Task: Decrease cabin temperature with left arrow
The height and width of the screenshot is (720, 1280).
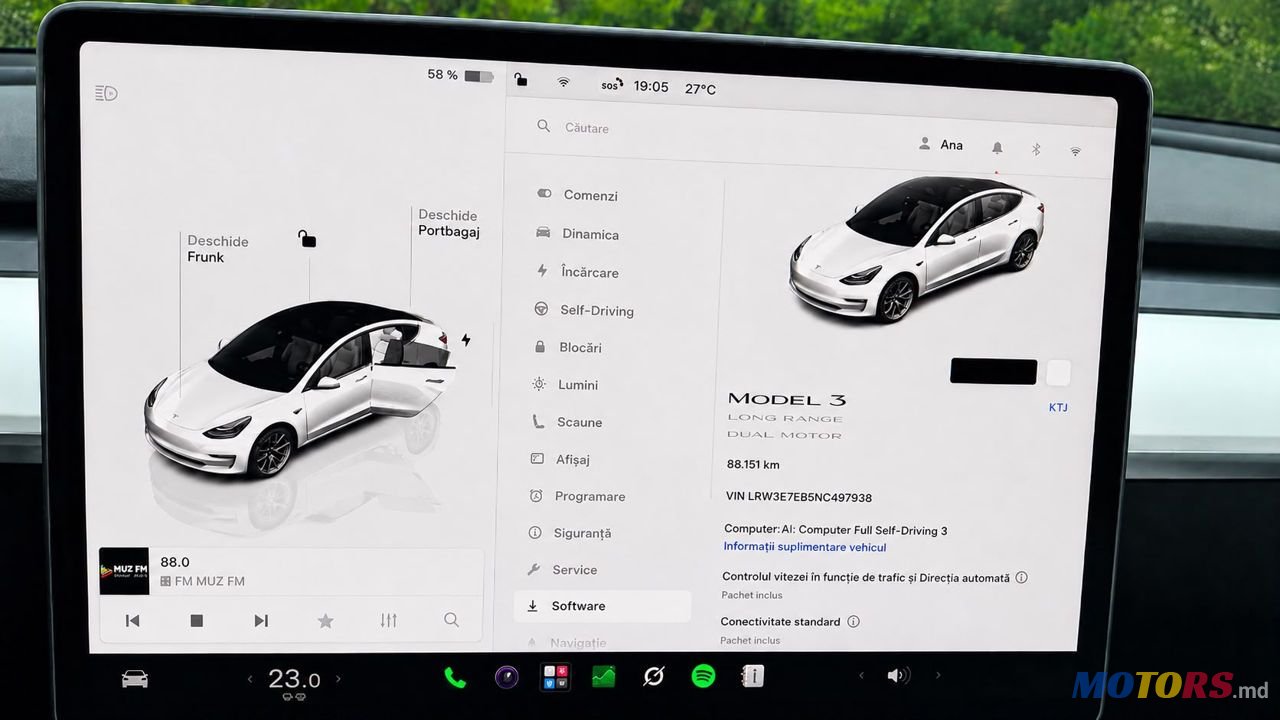Action: coord(250,680)
